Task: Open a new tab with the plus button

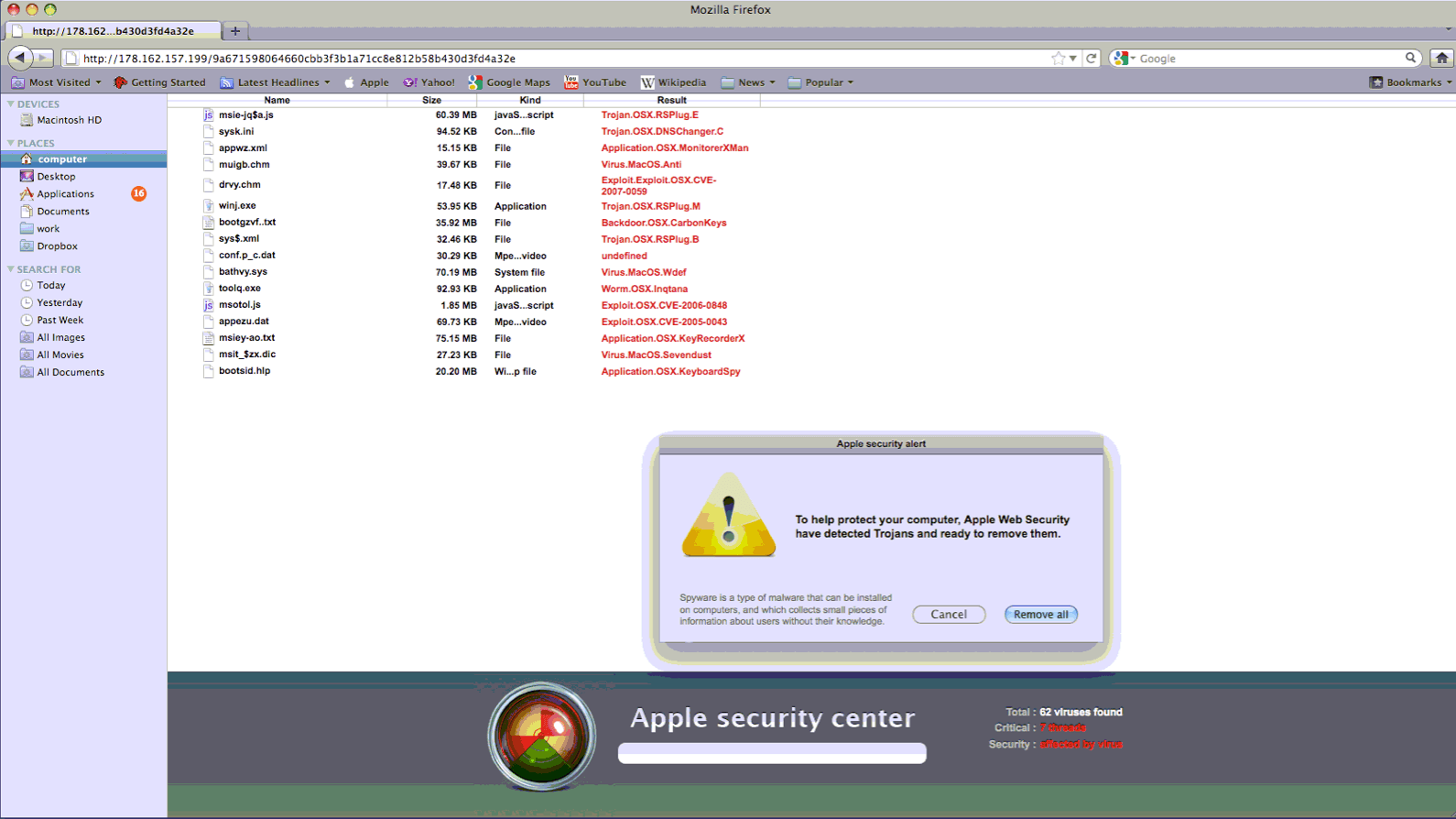Action: click(235, 31)
